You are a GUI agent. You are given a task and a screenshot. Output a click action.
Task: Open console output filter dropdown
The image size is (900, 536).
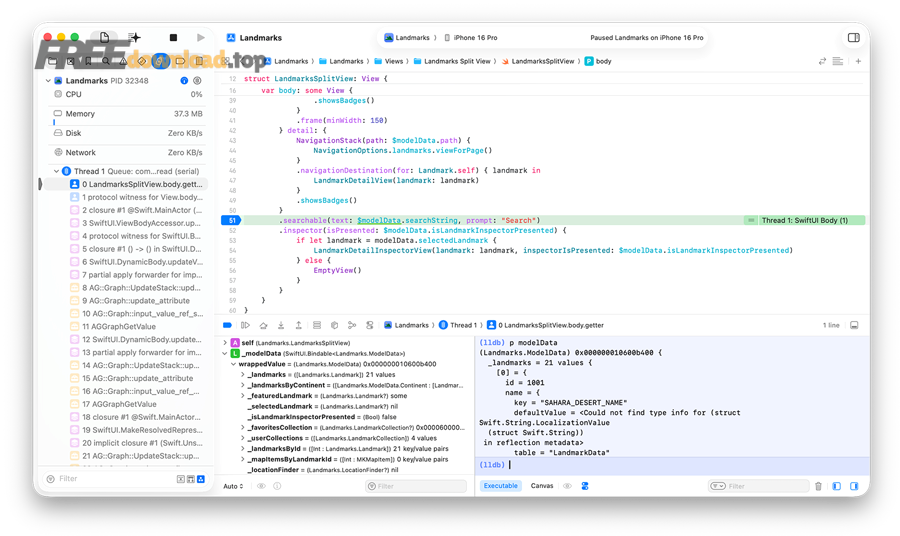tap(717, 486)
